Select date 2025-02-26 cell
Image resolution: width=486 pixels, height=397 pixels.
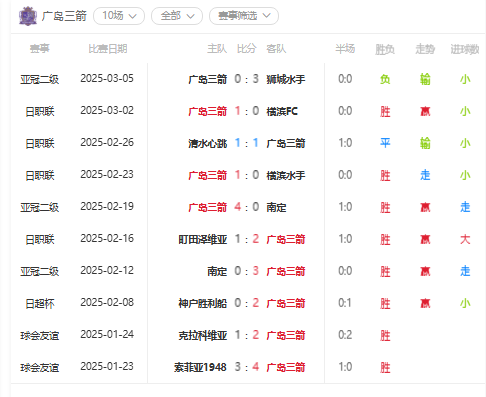[x=107, y=142]
